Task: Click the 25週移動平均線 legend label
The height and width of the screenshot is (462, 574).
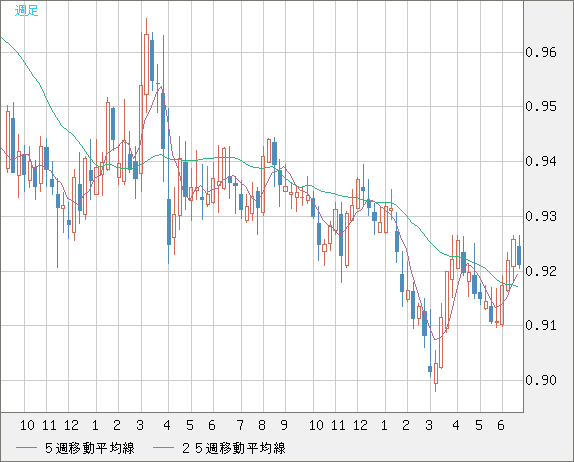Action: [234, 448]
